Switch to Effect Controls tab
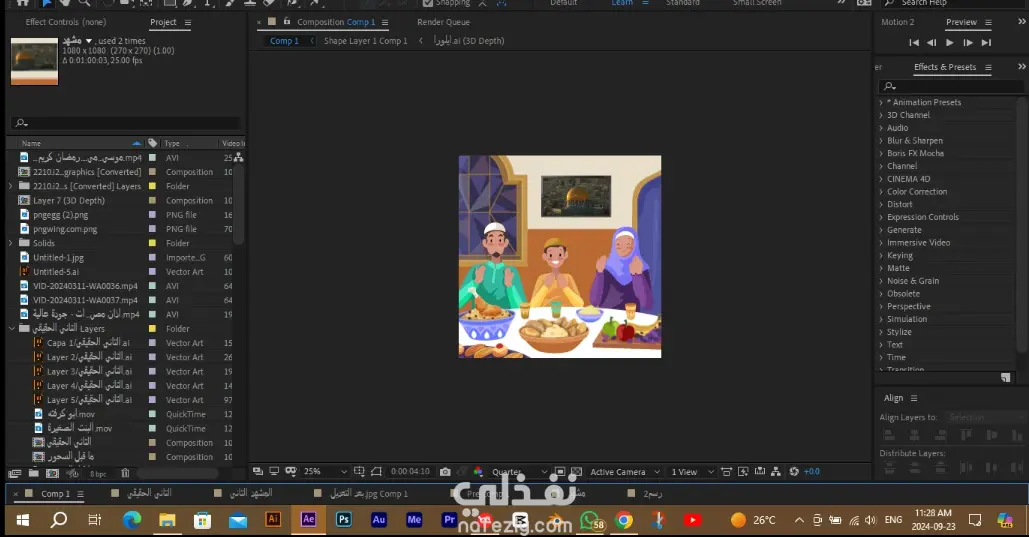1029x537 pixels. click(66, 22)
